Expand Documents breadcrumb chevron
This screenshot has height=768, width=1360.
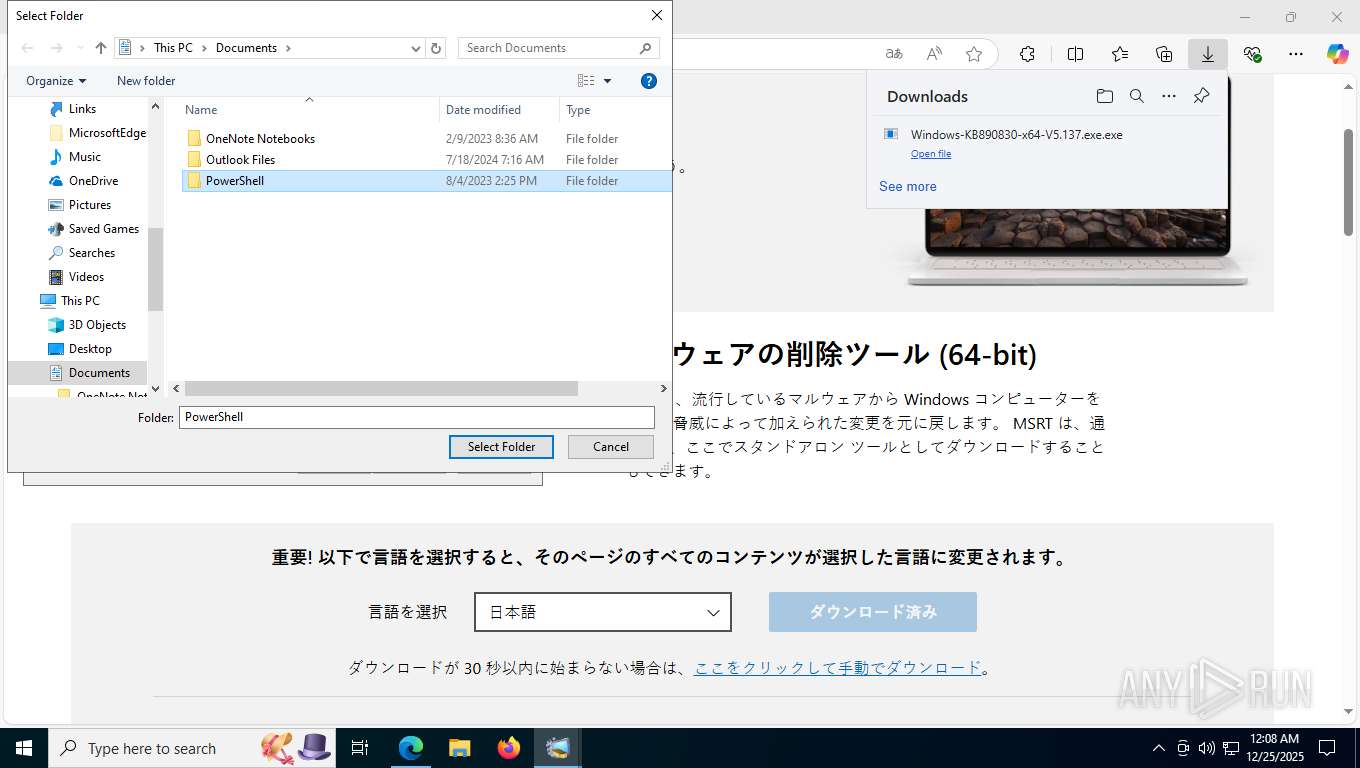pyautogui.click(x=288, y=48)
